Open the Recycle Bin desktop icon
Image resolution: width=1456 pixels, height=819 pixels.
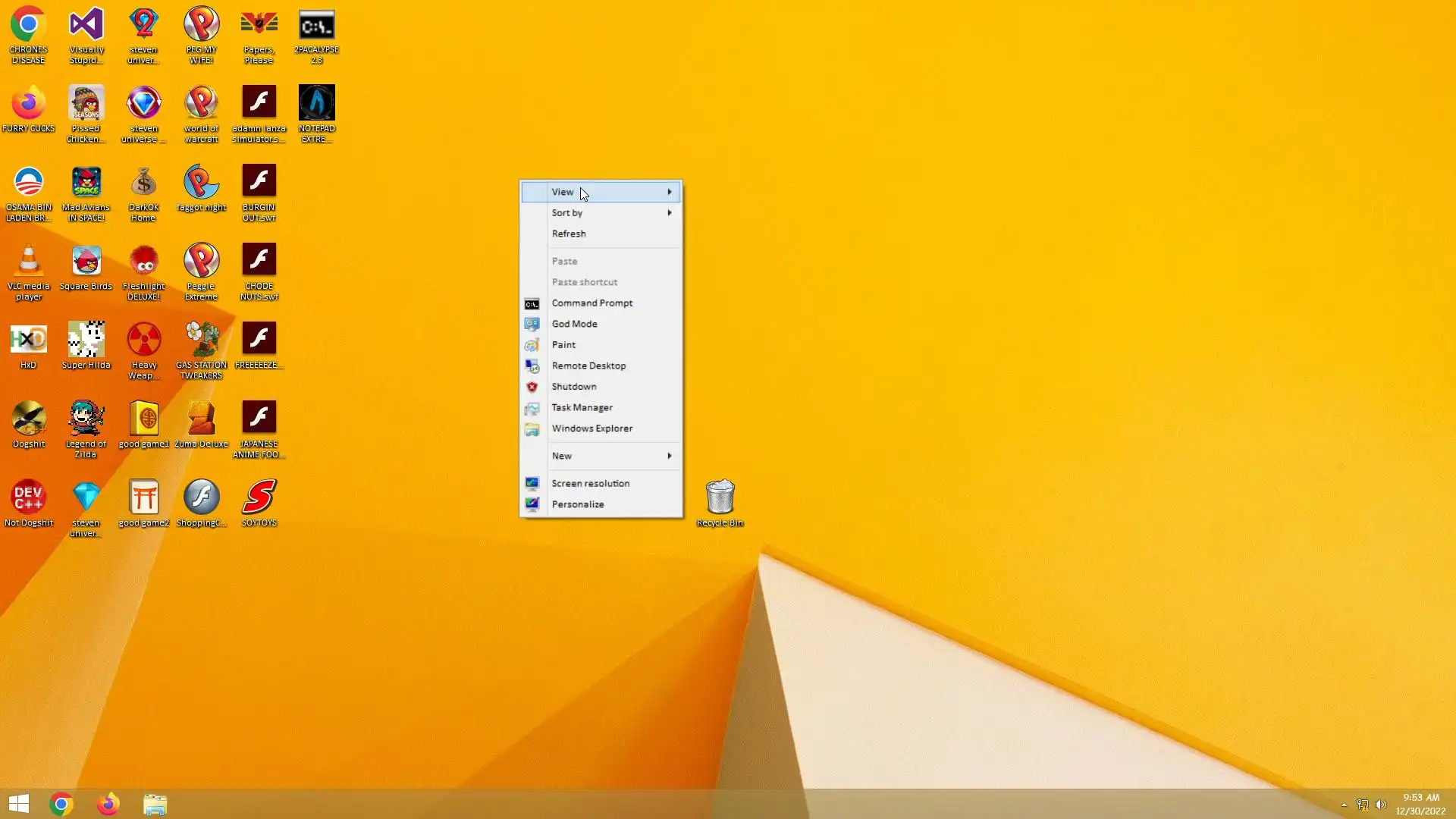pos(719,498)
